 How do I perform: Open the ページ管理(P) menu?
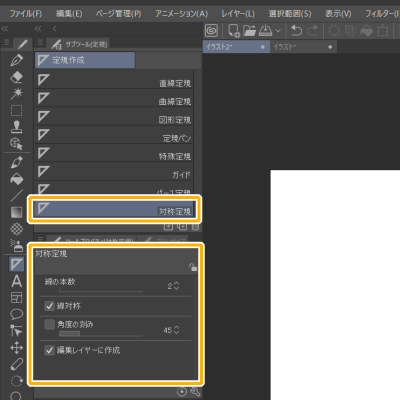pos(118,14)
